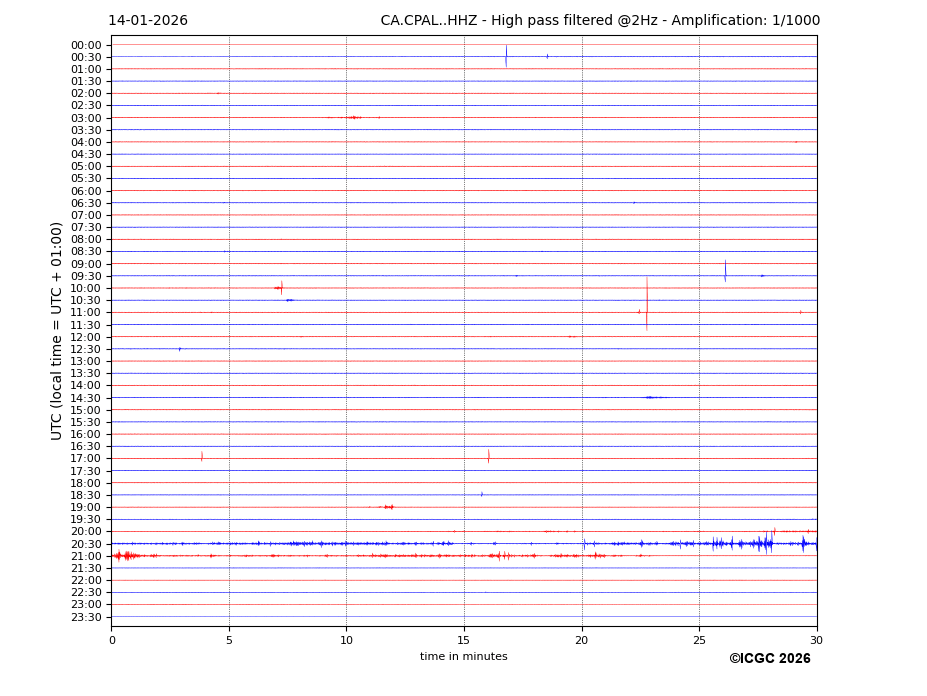Click the 20:30 time label
927x696 pixels.
pos(86,544)
